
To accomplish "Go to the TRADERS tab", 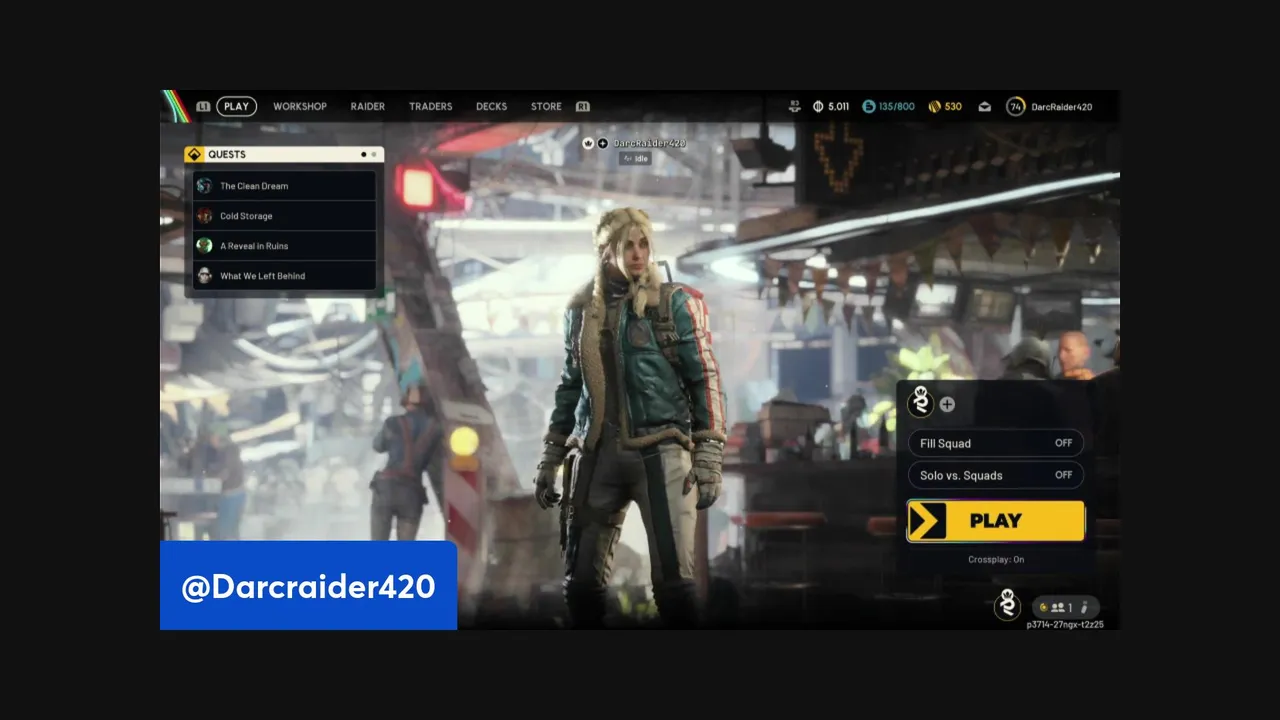I will 430,106.
